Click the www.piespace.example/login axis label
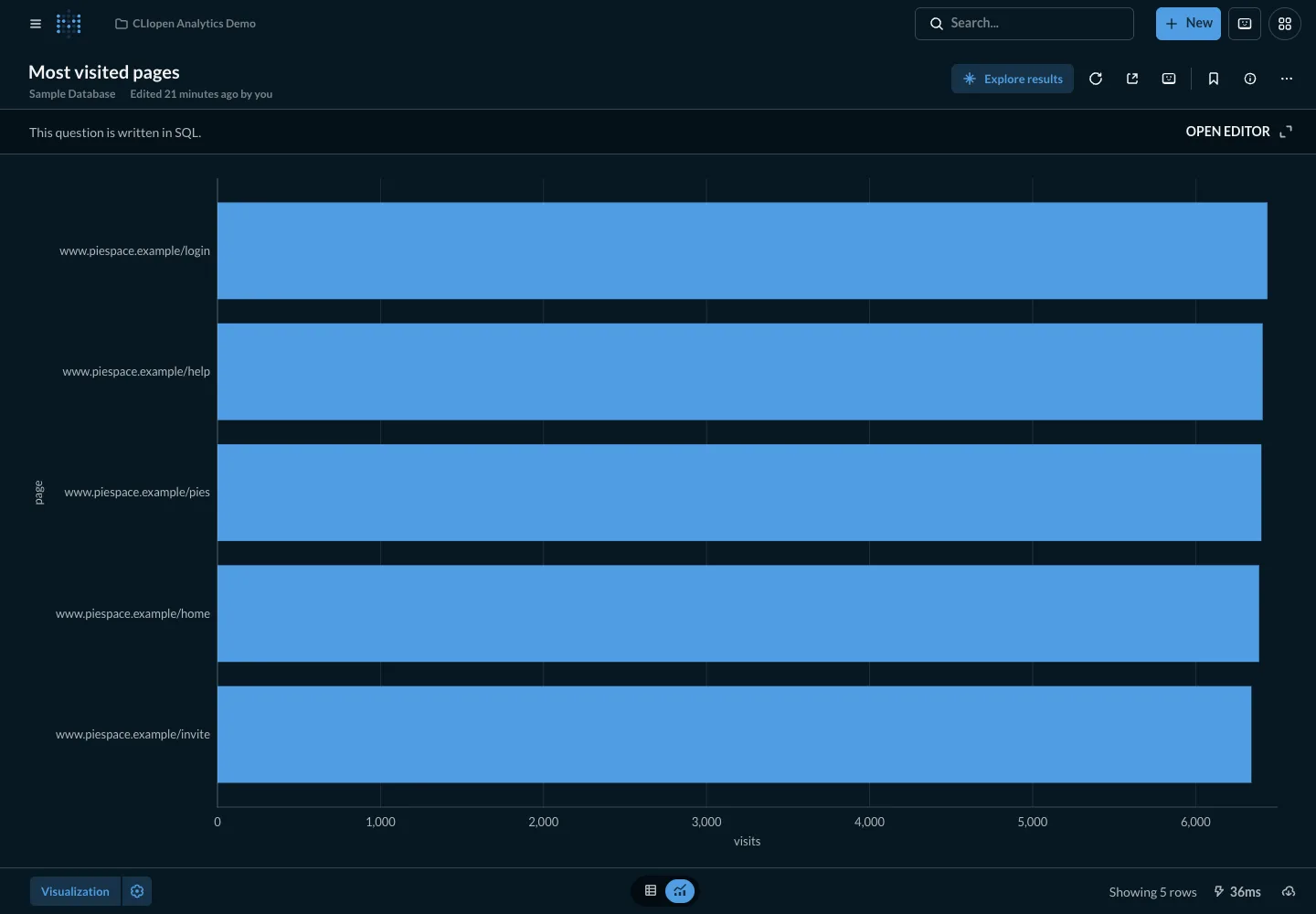This screenshot has width=1316, height=914. [134, 250]
